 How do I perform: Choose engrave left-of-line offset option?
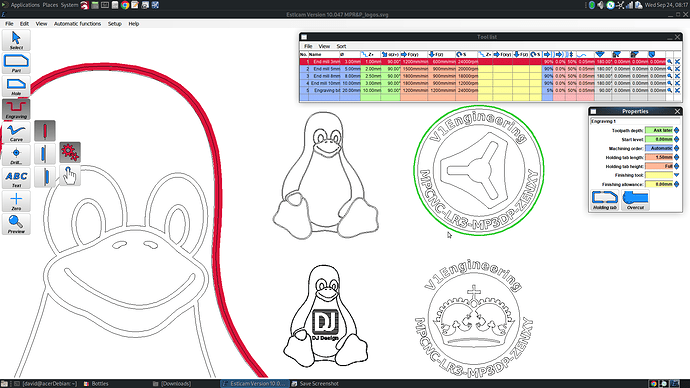click(45, 154)
